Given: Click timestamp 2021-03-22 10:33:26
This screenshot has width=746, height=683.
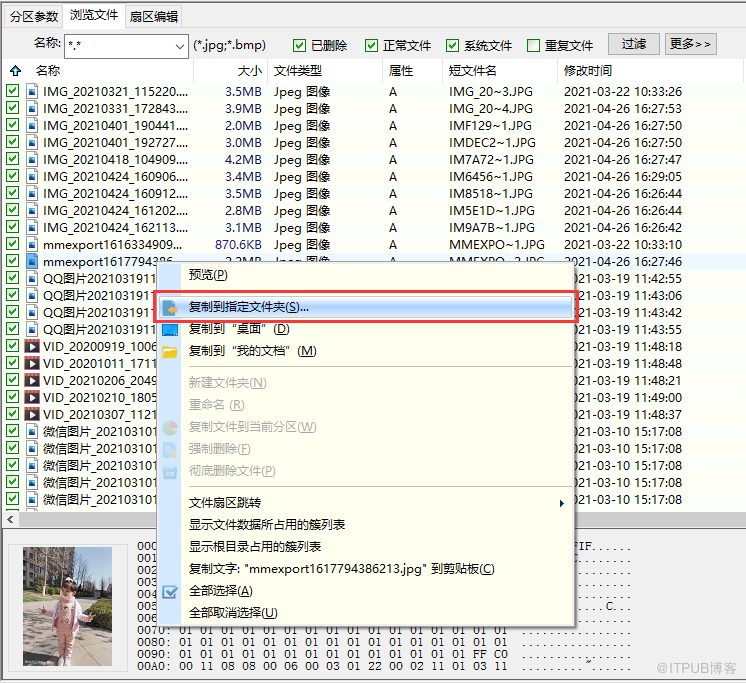Looking at the screenshot, I should (623, 91).
